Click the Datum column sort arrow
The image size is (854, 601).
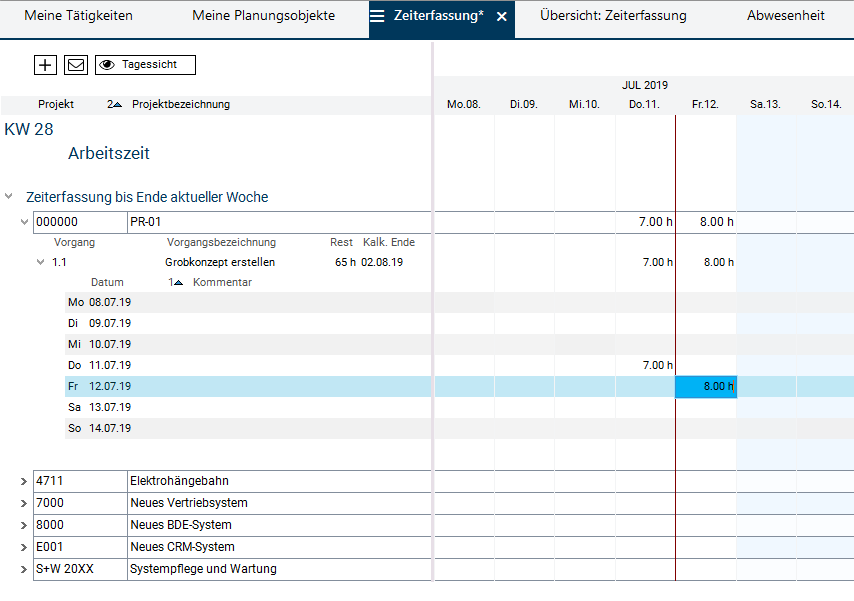click(x=175, y=282)
